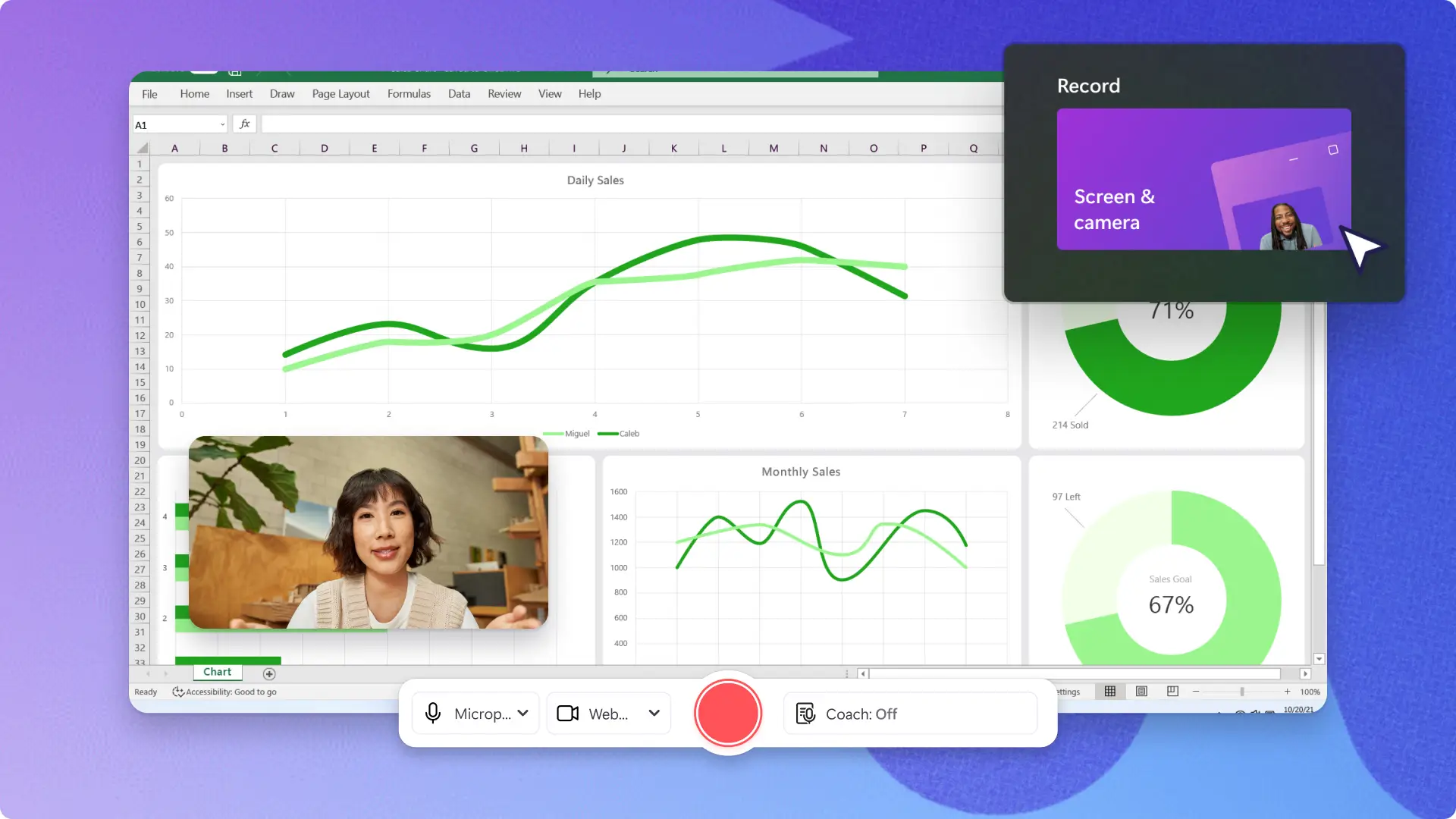Click the add new sheet button
The height and width of the screenshot is (819, 1456).
(269, 672)
